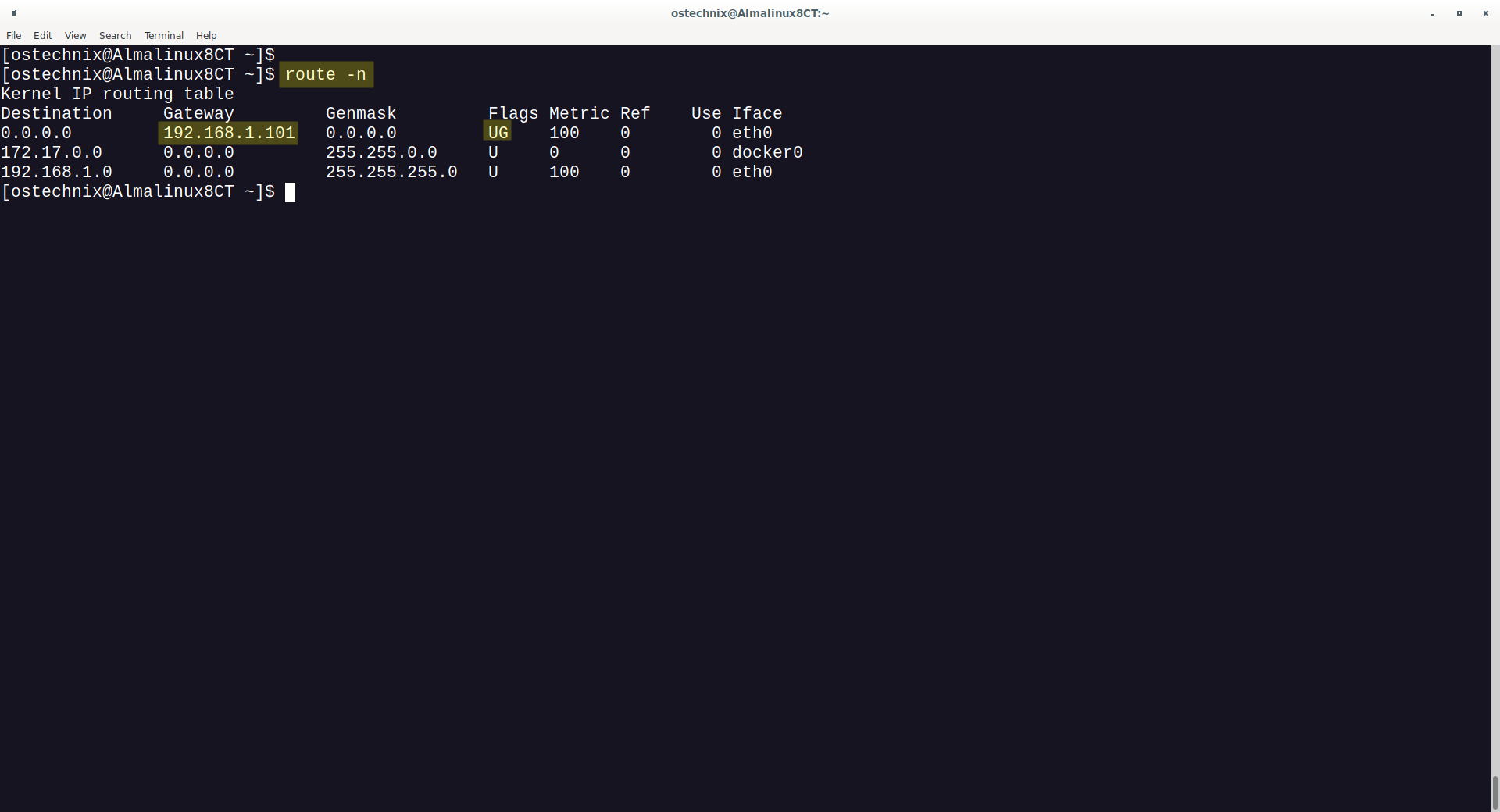
Task: Click the 255.255.255.0 genmask value
Action: coord(391,173)
